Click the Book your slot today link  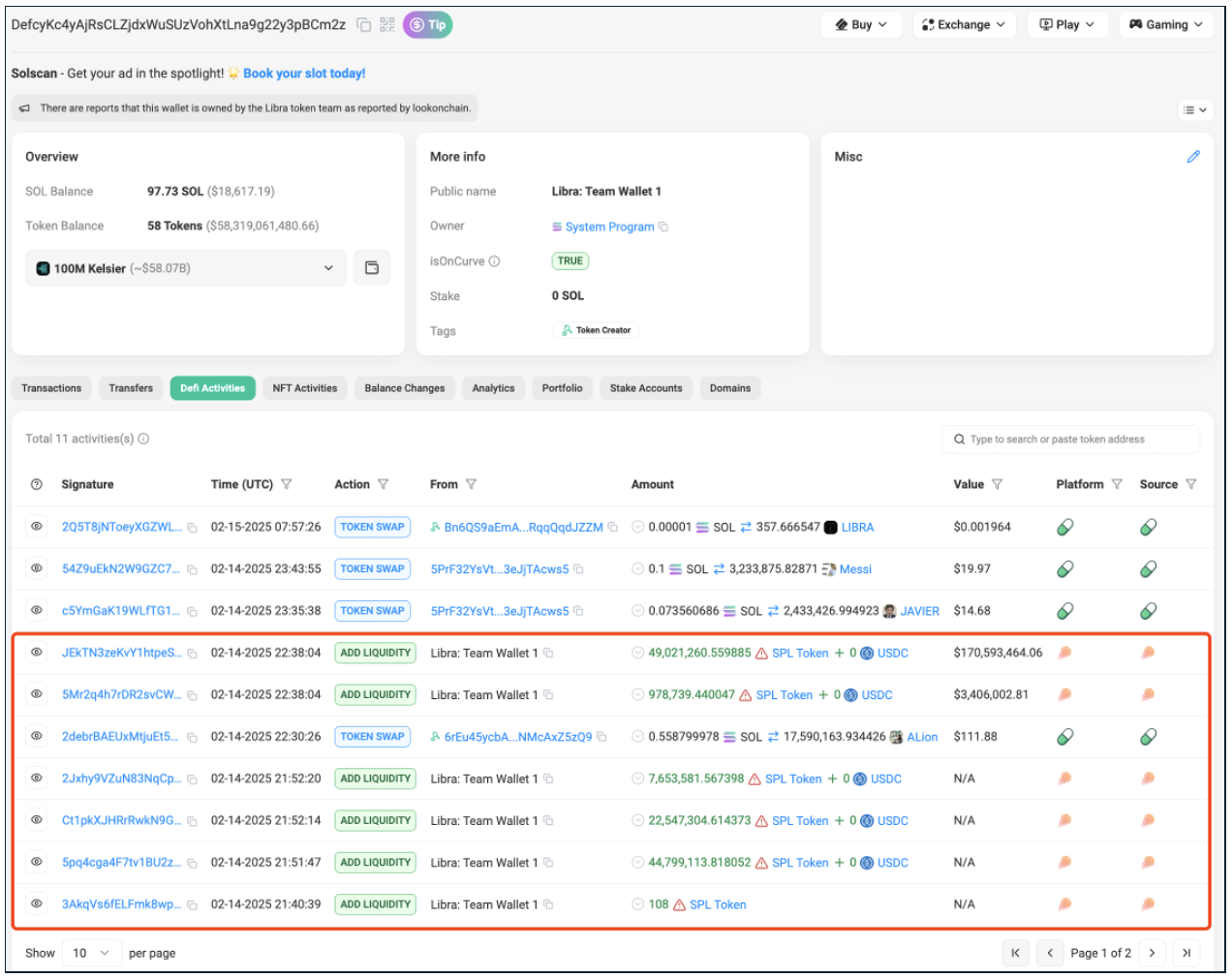[x=304, y=74]
